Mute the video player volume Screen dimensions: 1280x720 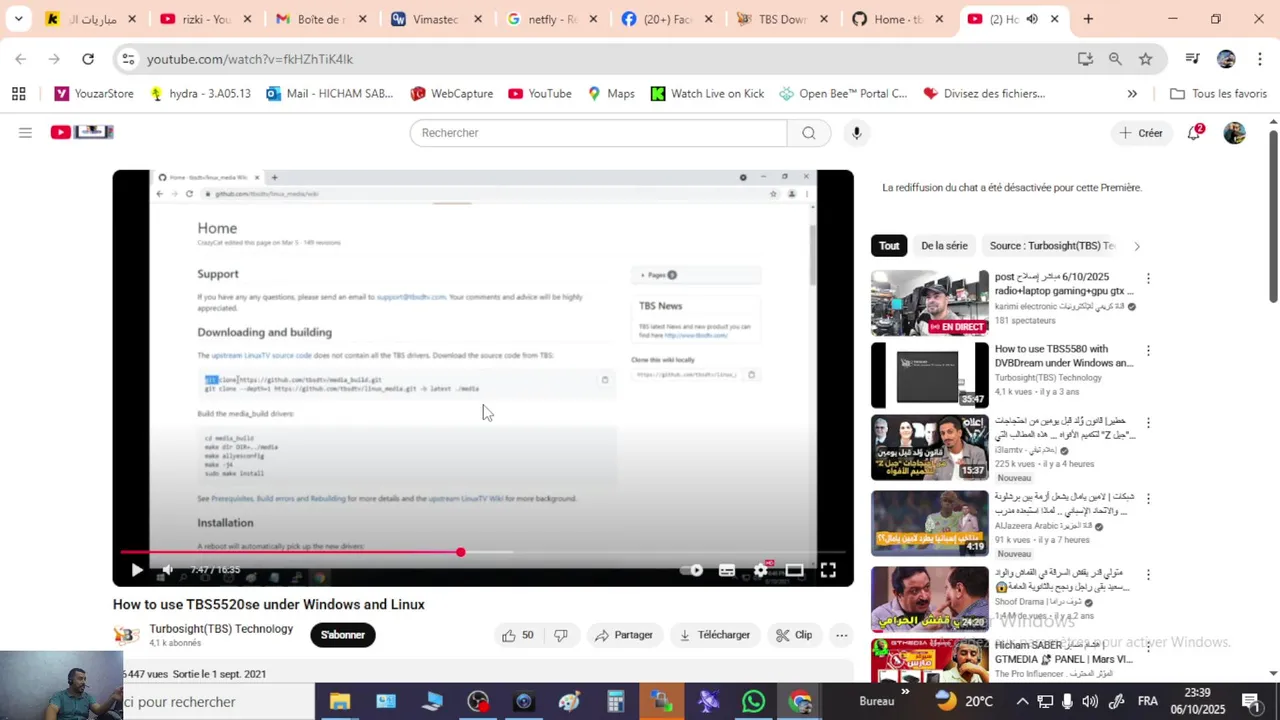(168, 570)
